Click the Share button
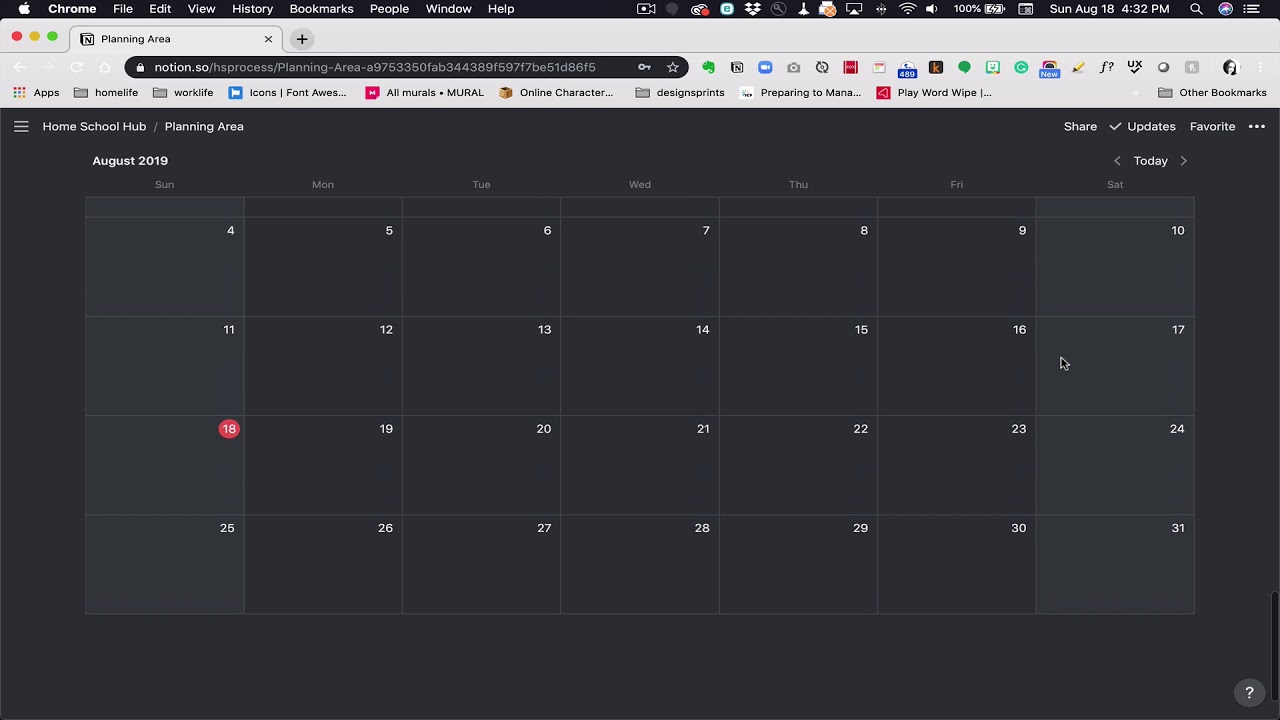Viewport: 1280px width, 720px height. (x=1080, y=127)
